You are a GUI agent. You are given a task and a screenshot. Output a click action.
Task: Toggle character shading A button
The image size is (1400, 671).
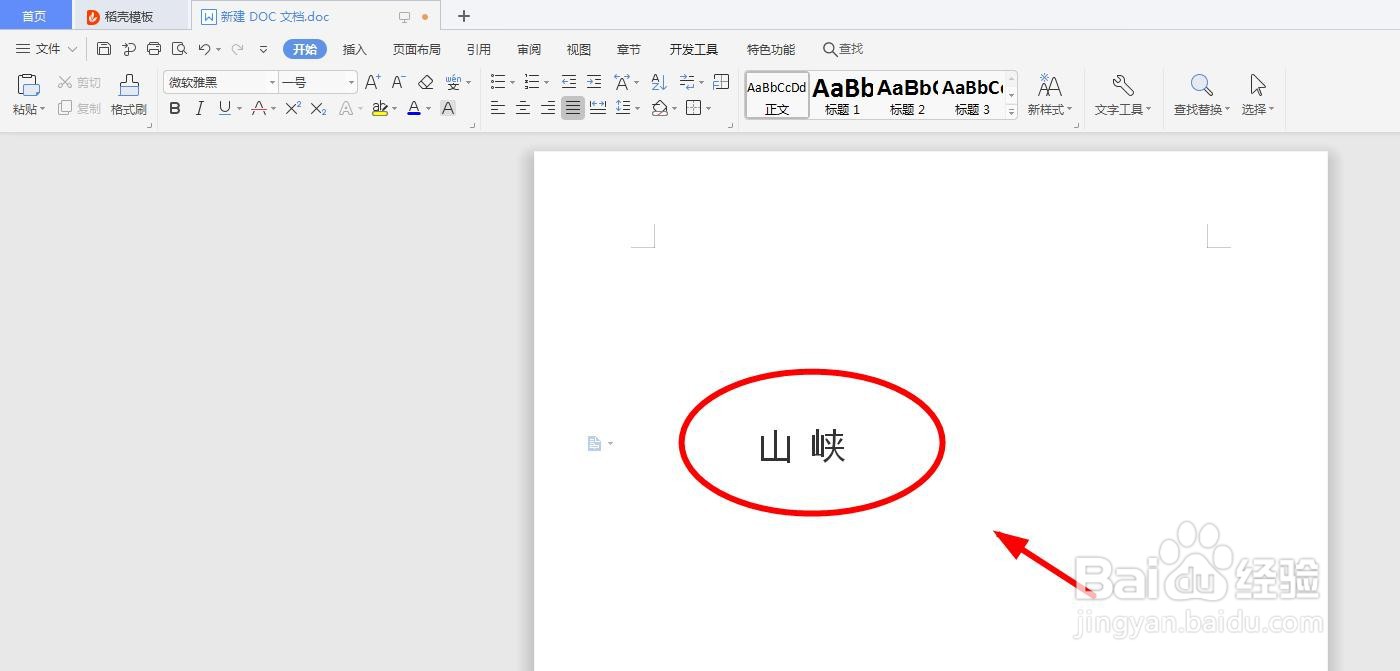tap(448, 108)
